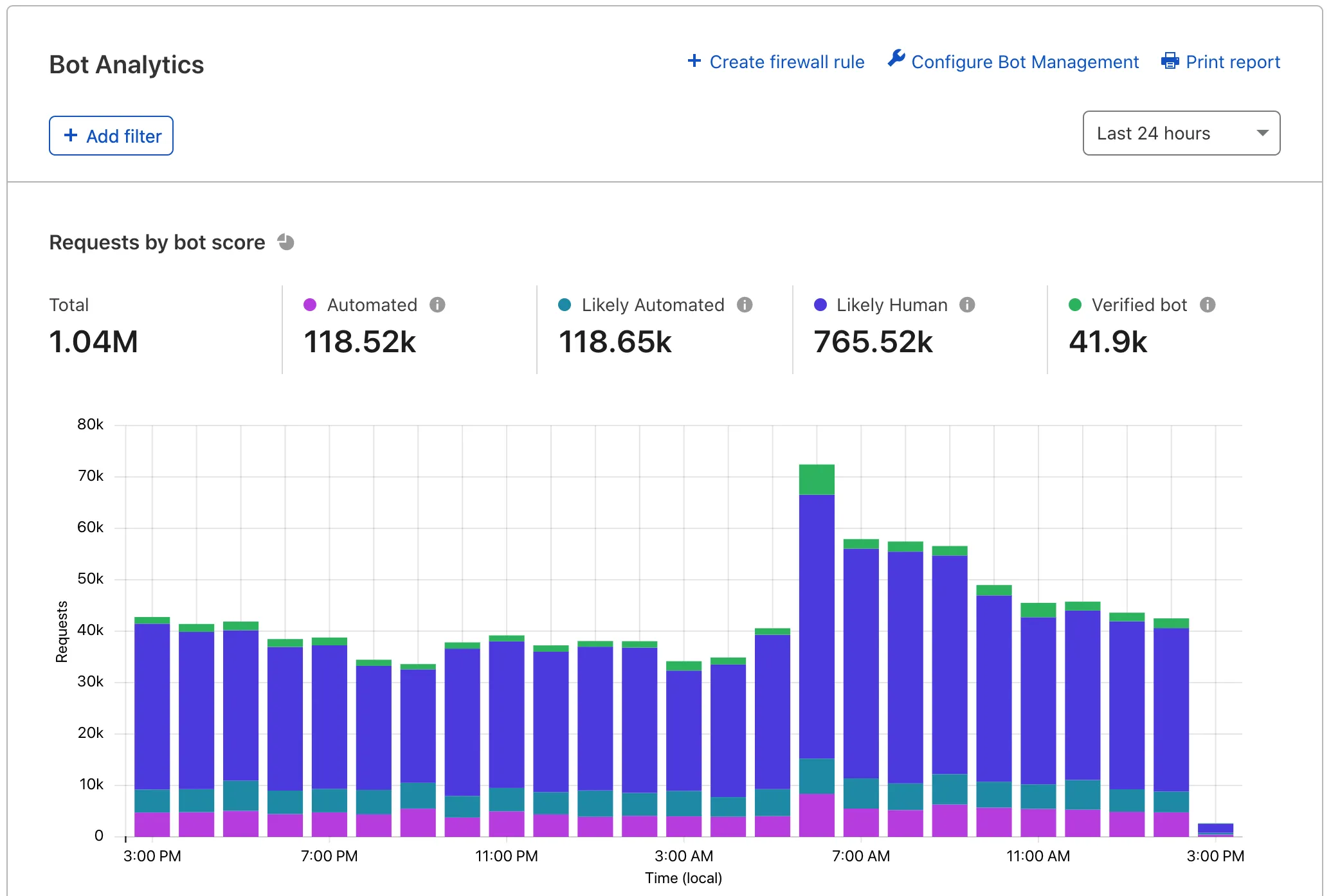Click the Likely Automated legend label

coord(652,305)
